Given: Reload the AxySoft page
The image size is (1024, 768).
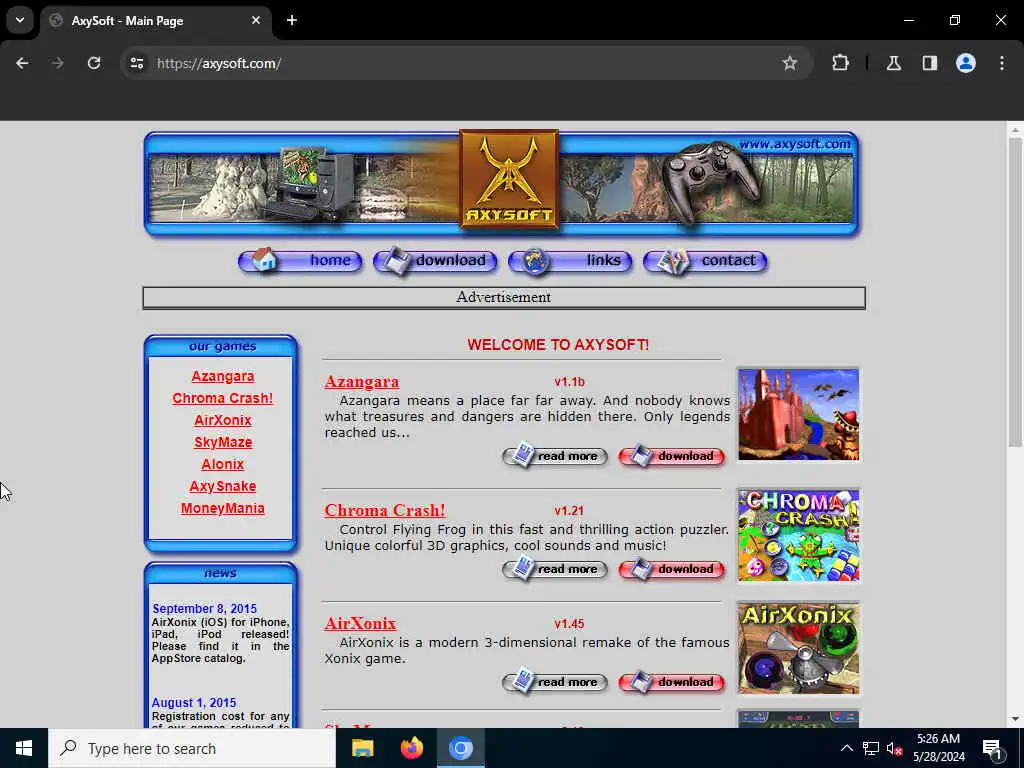Looking at the screenshot, I should (x=94, y=63).
